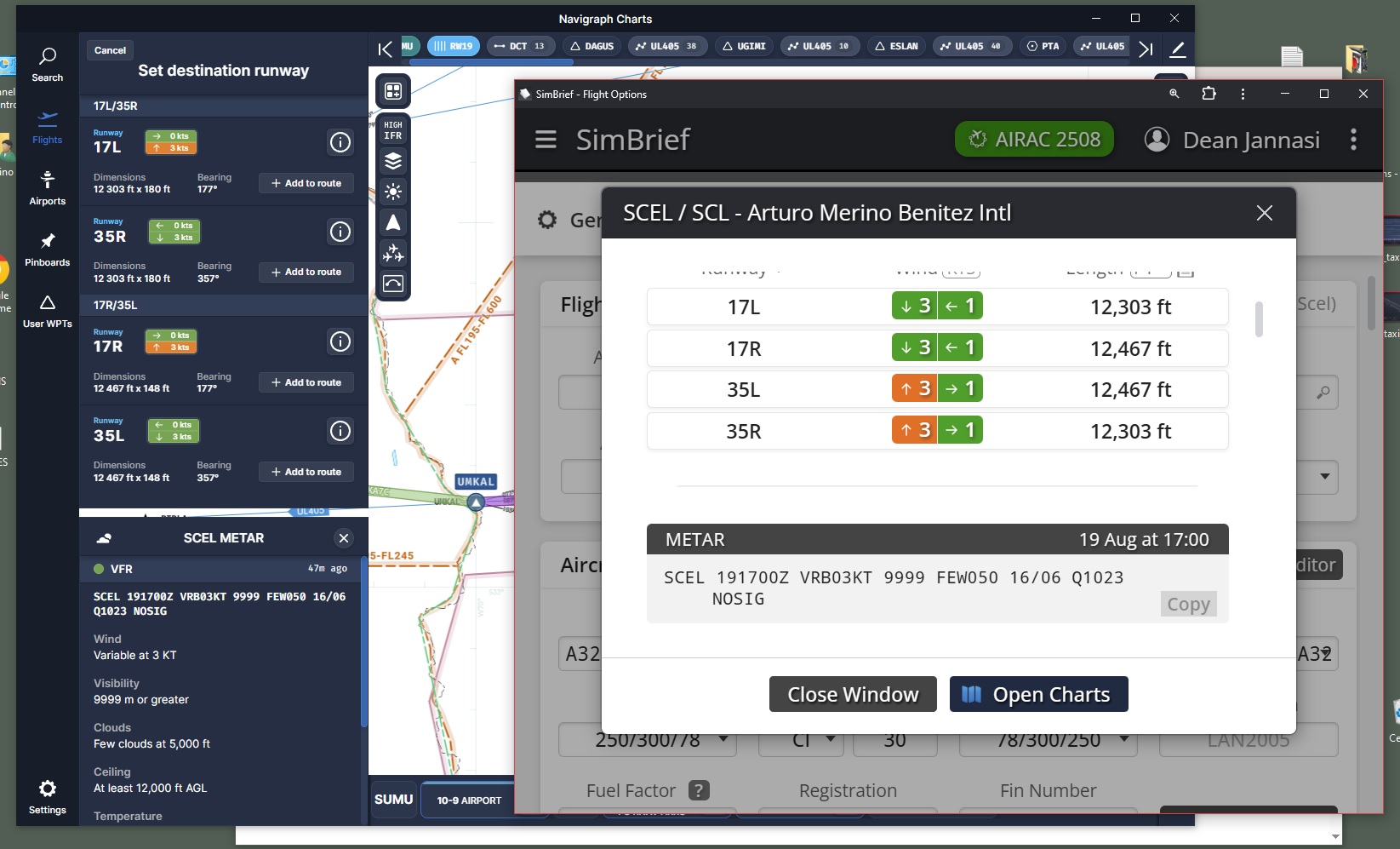Viewport: 1400px width, 849px height.
Task: Click the input field containing 30
Action: coord(894,740)
